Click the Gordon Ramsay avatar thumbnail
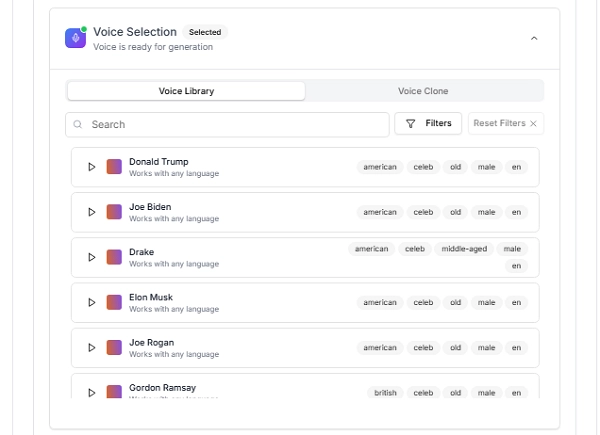The width and height of the screenshot is (600, 435). click(114, 391)
